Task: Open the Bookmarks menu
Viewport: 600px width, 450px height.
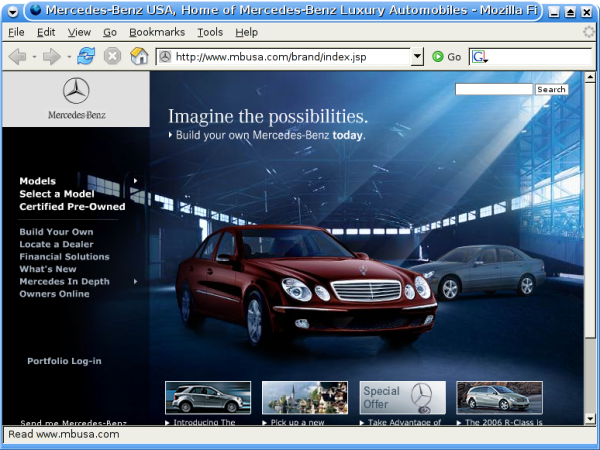Action: coord(157,33)
